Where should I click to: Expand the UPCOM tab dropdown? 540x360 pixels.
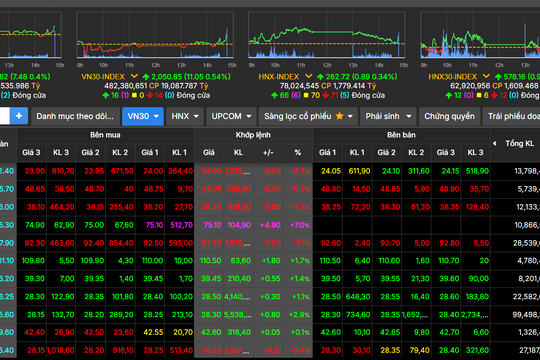[x=249, y=116]
